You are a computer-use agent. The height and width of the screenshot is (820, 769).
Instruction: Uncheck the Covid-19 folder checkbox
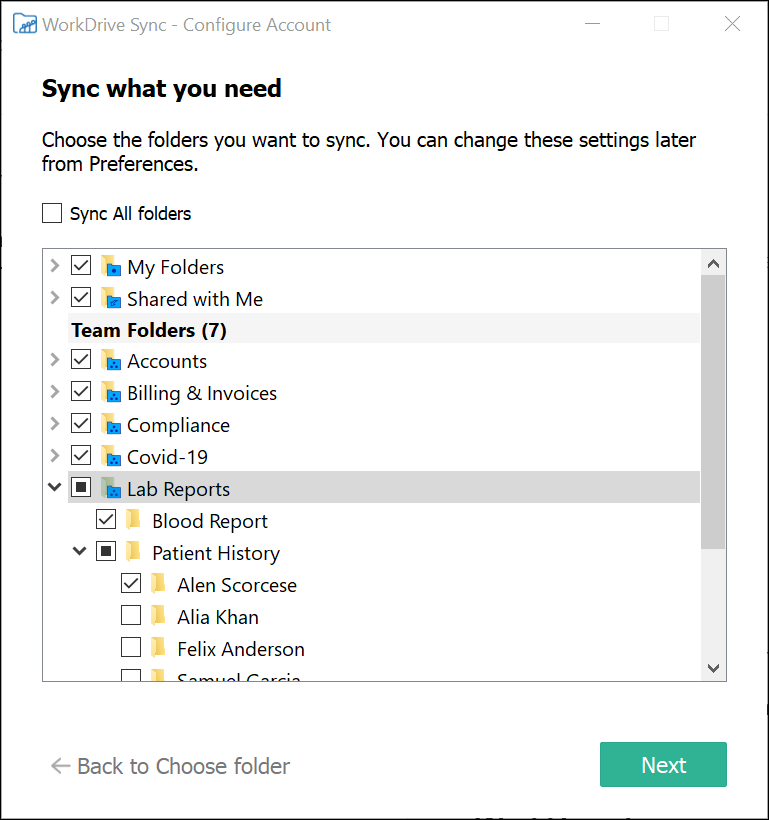pos(81,455)
